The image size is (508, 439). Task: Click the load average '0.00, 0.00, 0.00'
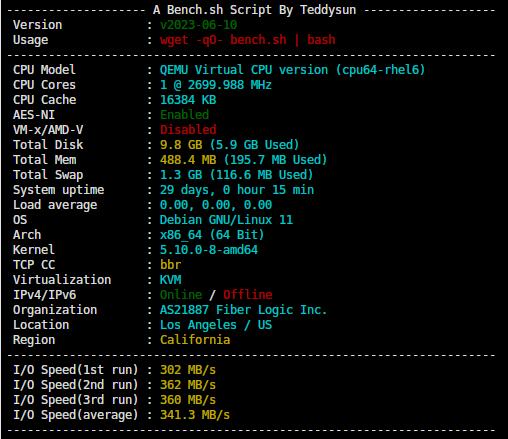click(216, 205)
